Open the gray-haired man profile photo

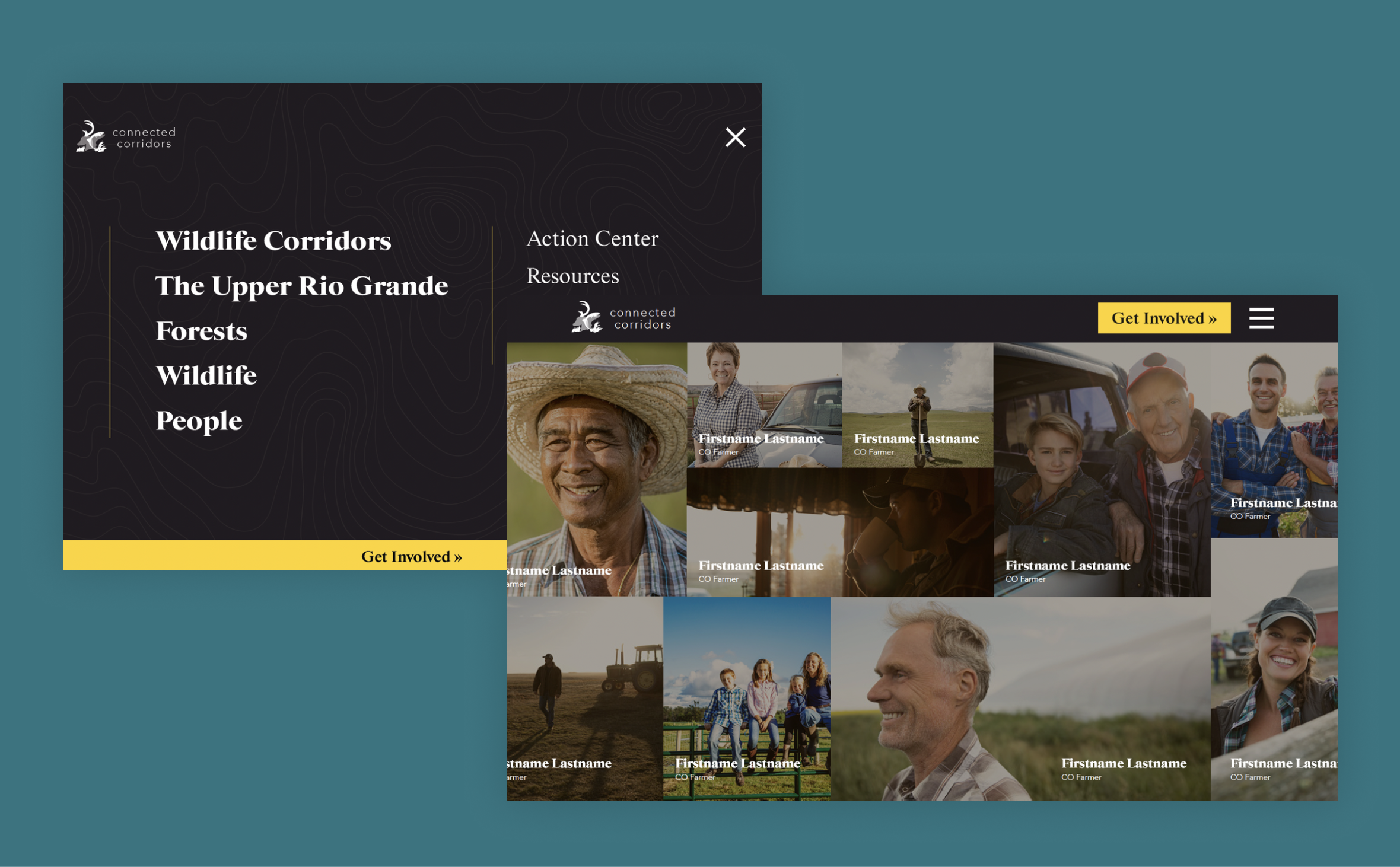(x=1020, y=698)
